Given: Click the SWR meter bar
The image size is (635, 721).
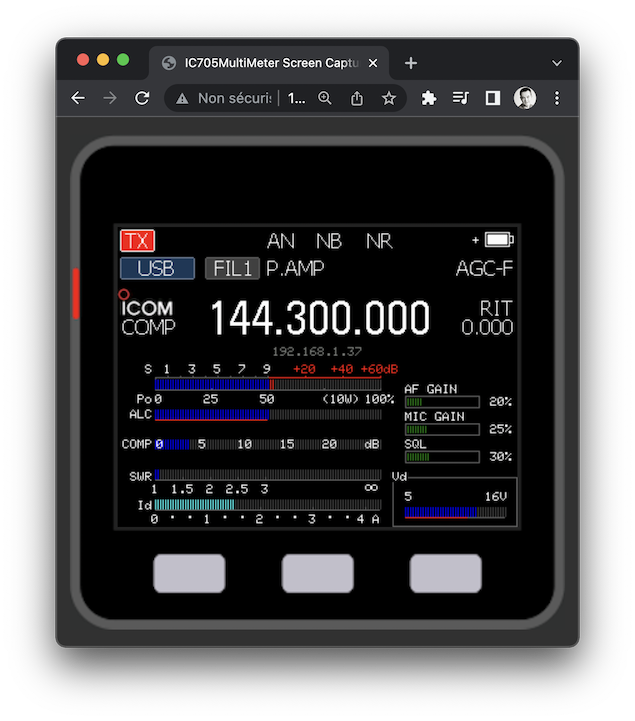Looking at the screenshot, I should (268, 475).
